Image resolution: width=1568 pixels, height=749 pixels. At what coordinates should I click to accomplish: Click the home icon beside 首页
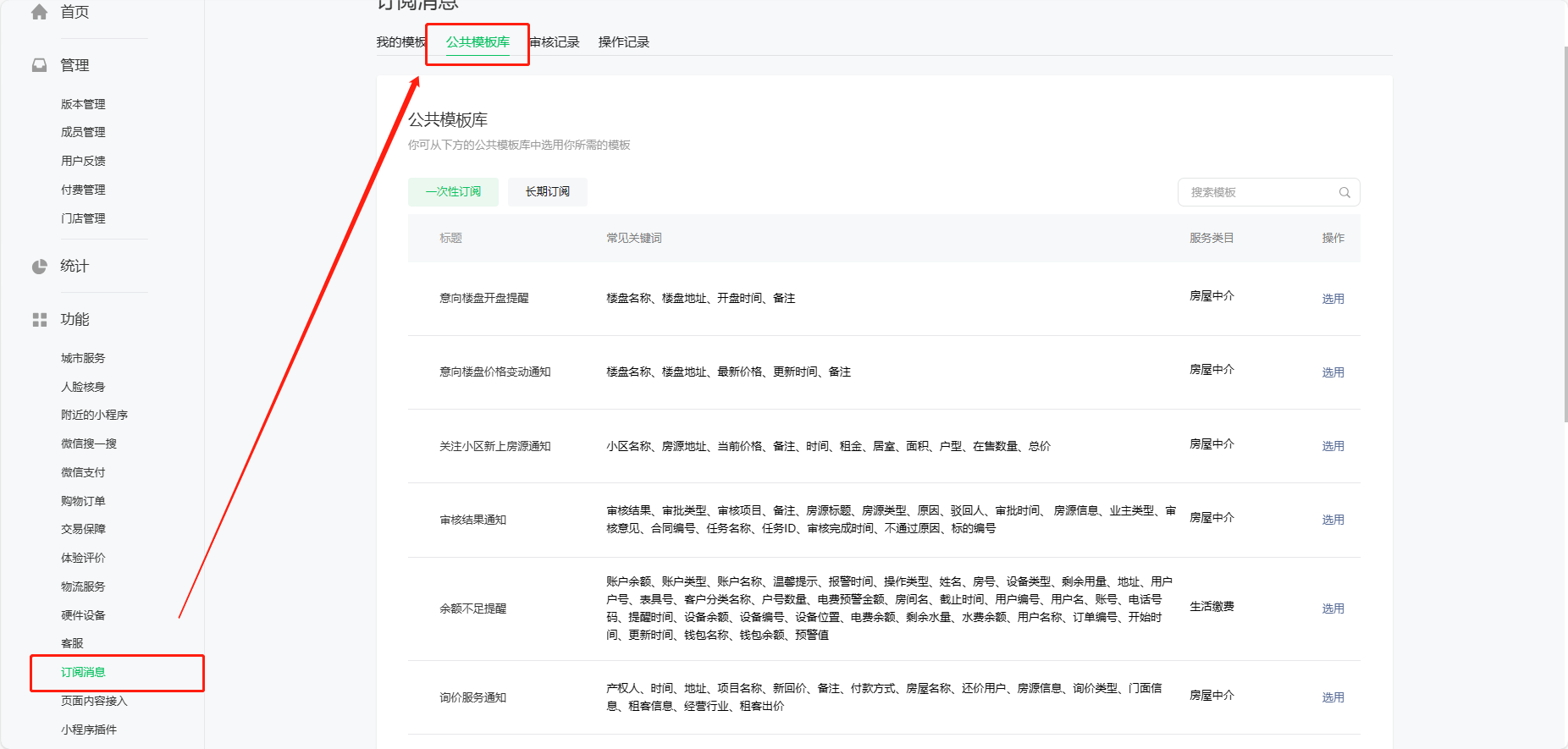pos(39,12)
